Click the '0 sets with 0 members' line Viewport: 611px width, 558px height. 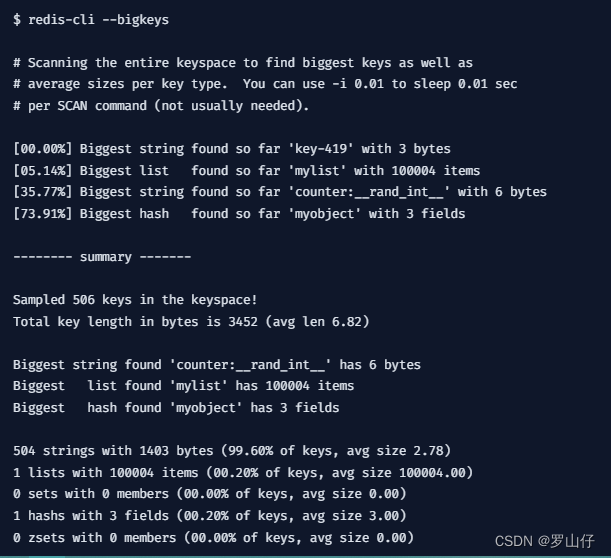click(x=210, y=494)
